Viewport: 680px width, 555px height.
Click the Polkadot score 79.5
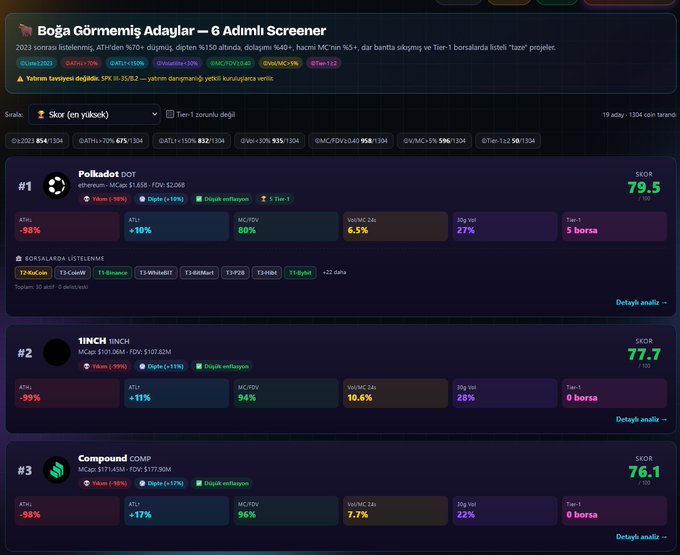click(x=644, y=188)
